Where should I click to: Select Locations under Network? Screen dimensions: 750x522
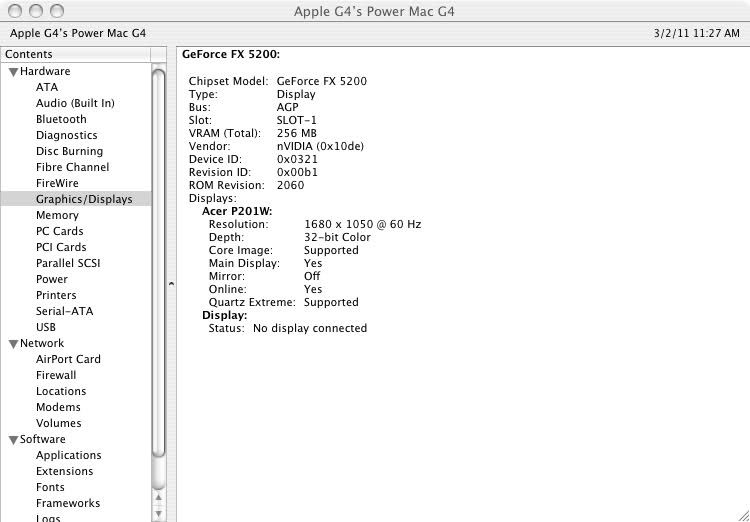click(x=61, y=391)
